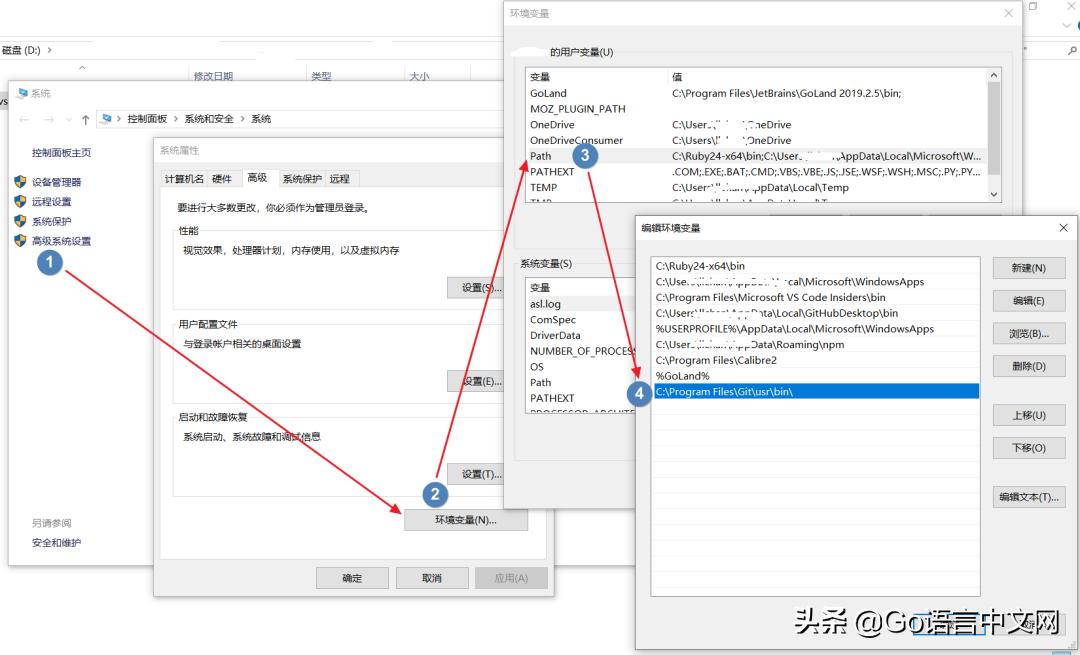The image size is (1080, 655).
Task: Switch to 硬件 tab in System Properties
Action: pyautogui.click(x=222, y=179)
